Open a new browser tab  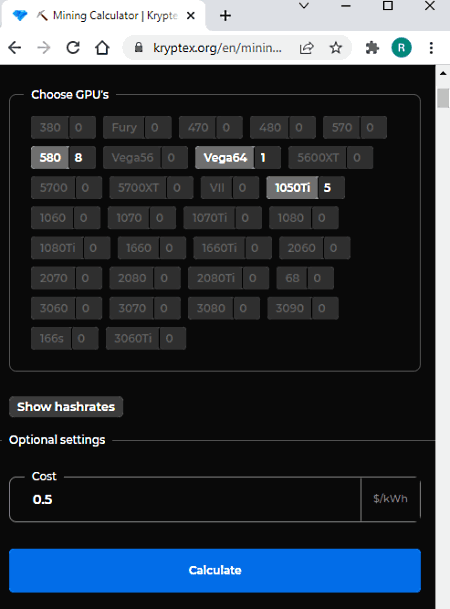click(x=225, y=16)
